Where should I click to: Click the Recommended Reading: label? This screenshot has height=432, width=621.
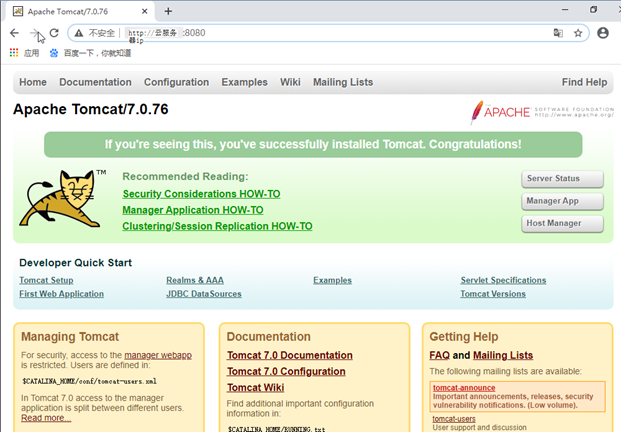click(185, 176)
